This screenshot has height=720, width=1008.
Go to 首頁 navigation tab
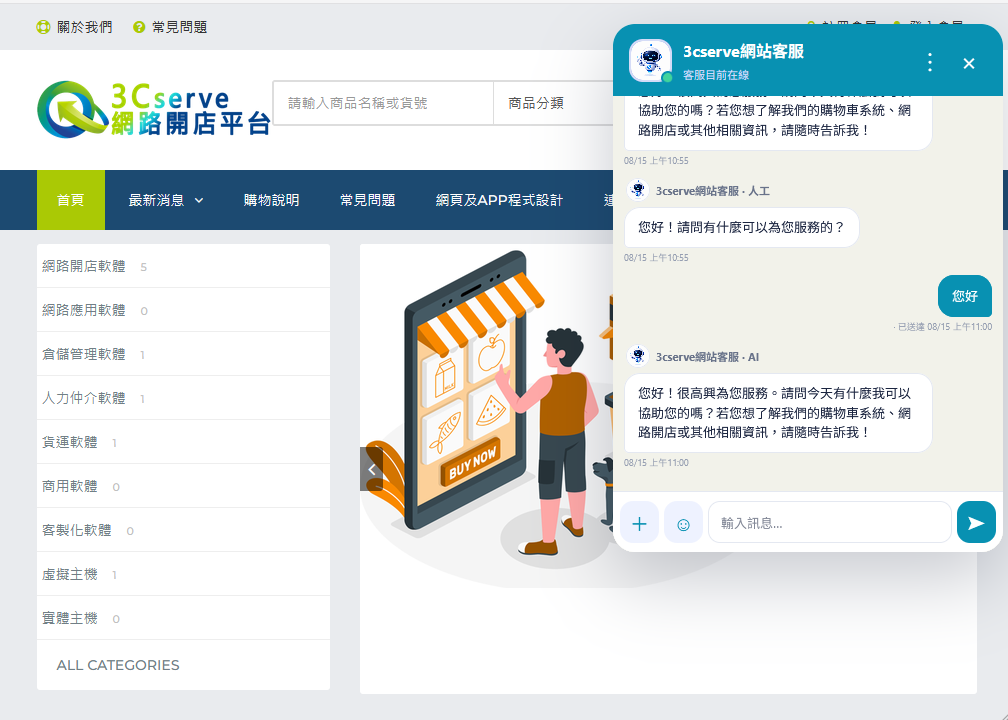click(71, 200)
